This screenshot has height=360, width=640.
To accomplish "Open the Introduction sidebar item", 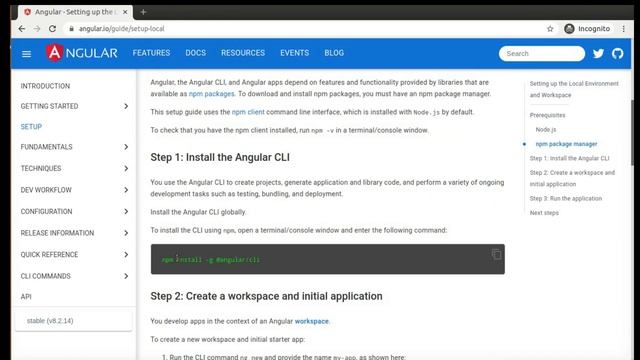I will [x=45, y=86].
